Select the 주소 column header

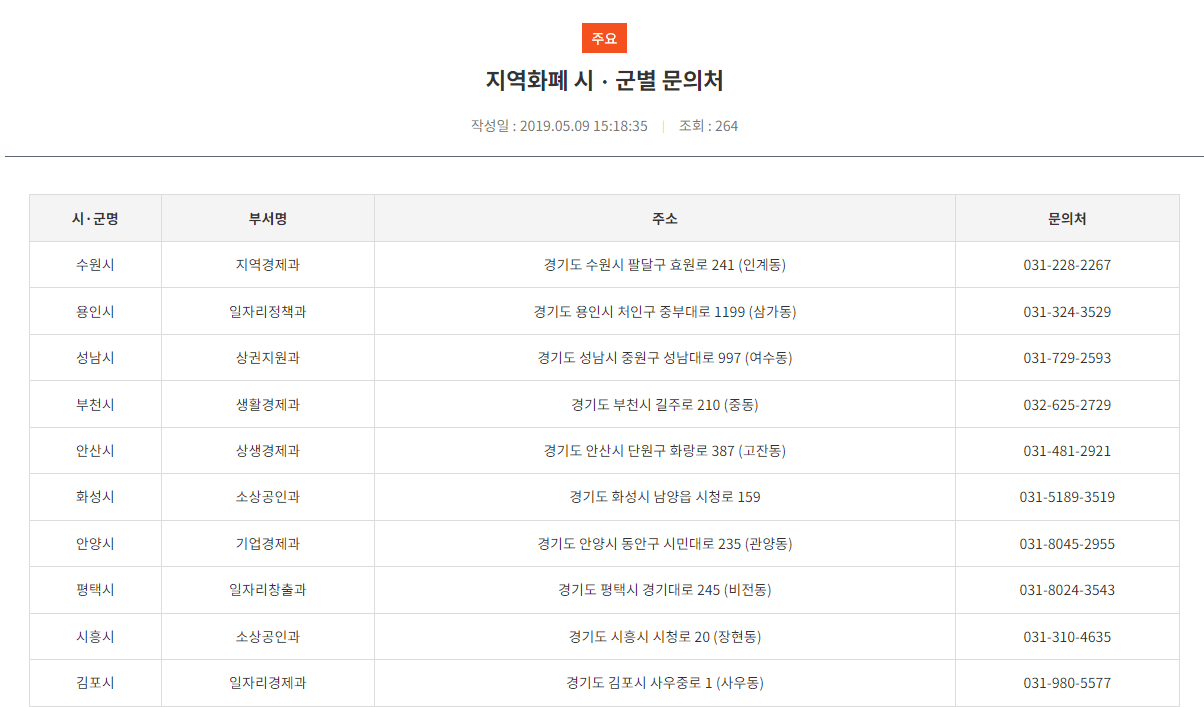point(663,217)
